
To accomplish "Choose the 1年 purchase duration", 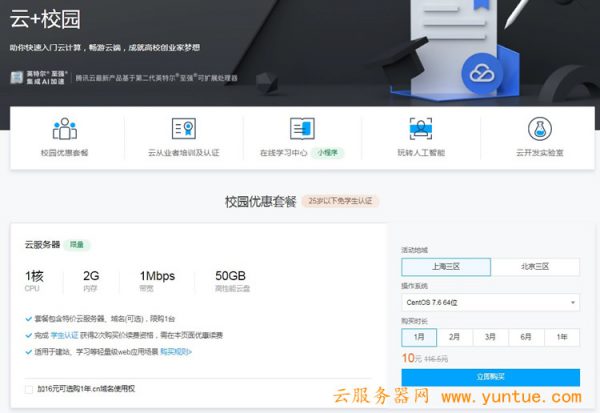I will (x=562, y=337).
